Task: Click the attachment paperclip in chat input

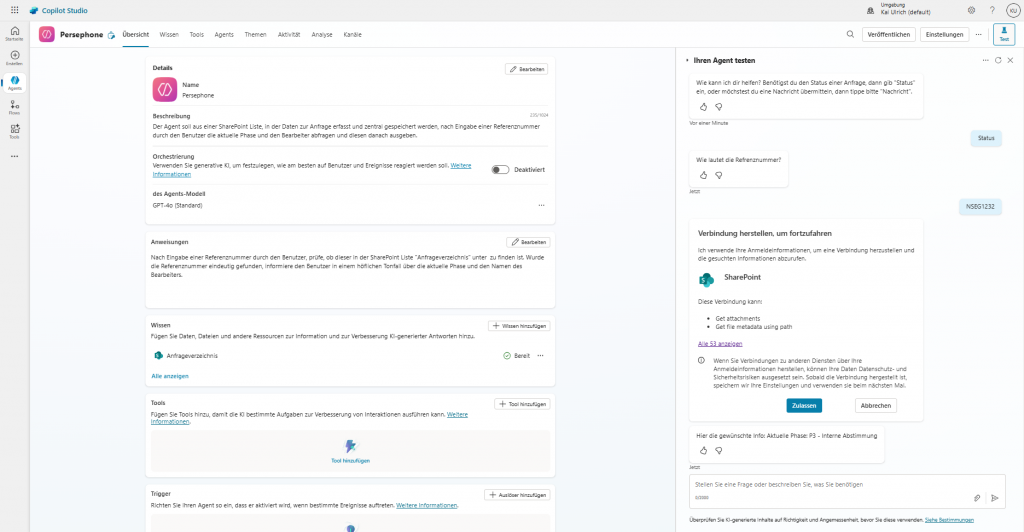Action: tap(977, 497)
